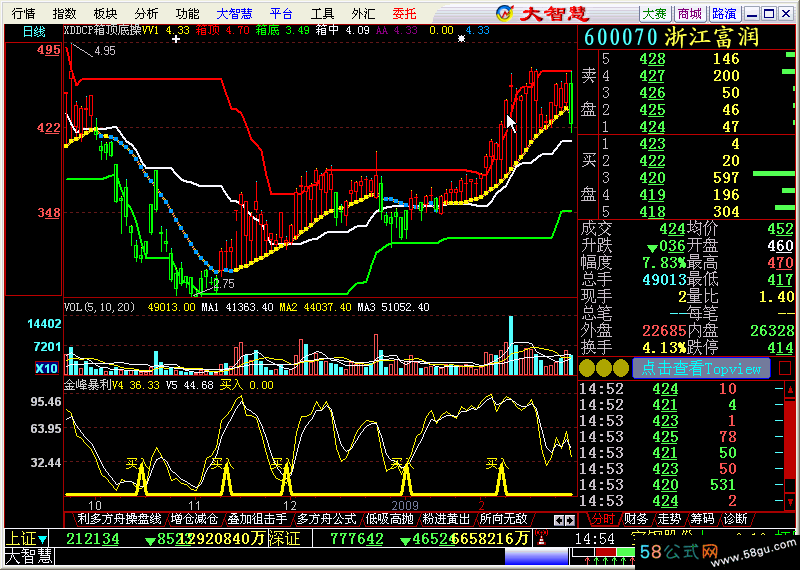Image resolution: width=800 pixels, height=570 pixels.
Task: Click the 大智慧 label in bottom-left corner
Action: [28, 556]
